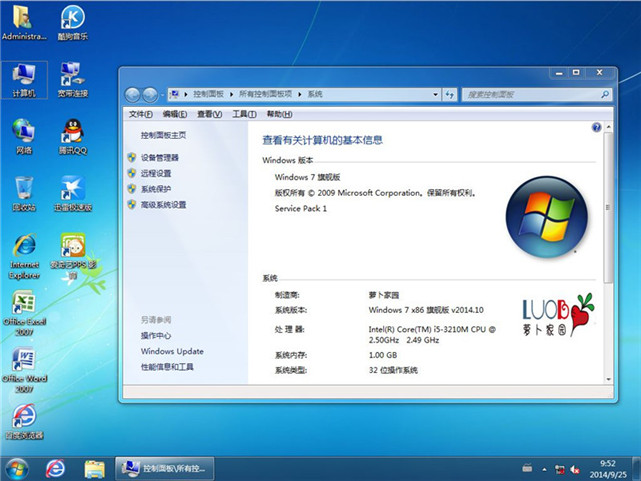
Task: Go to 控制面板主页 link
Action: pyautogui.click(x=164, y=135)
